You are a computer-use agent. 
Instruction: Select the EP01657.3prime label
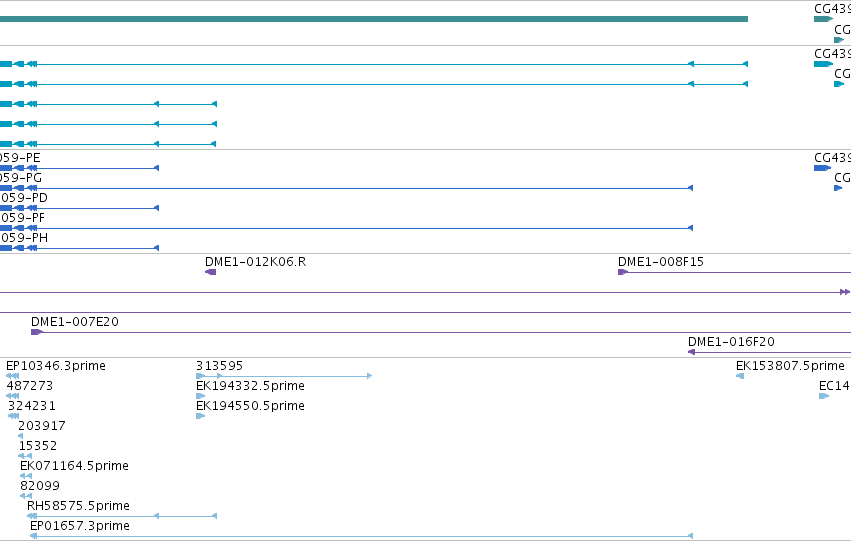point(80,526)
